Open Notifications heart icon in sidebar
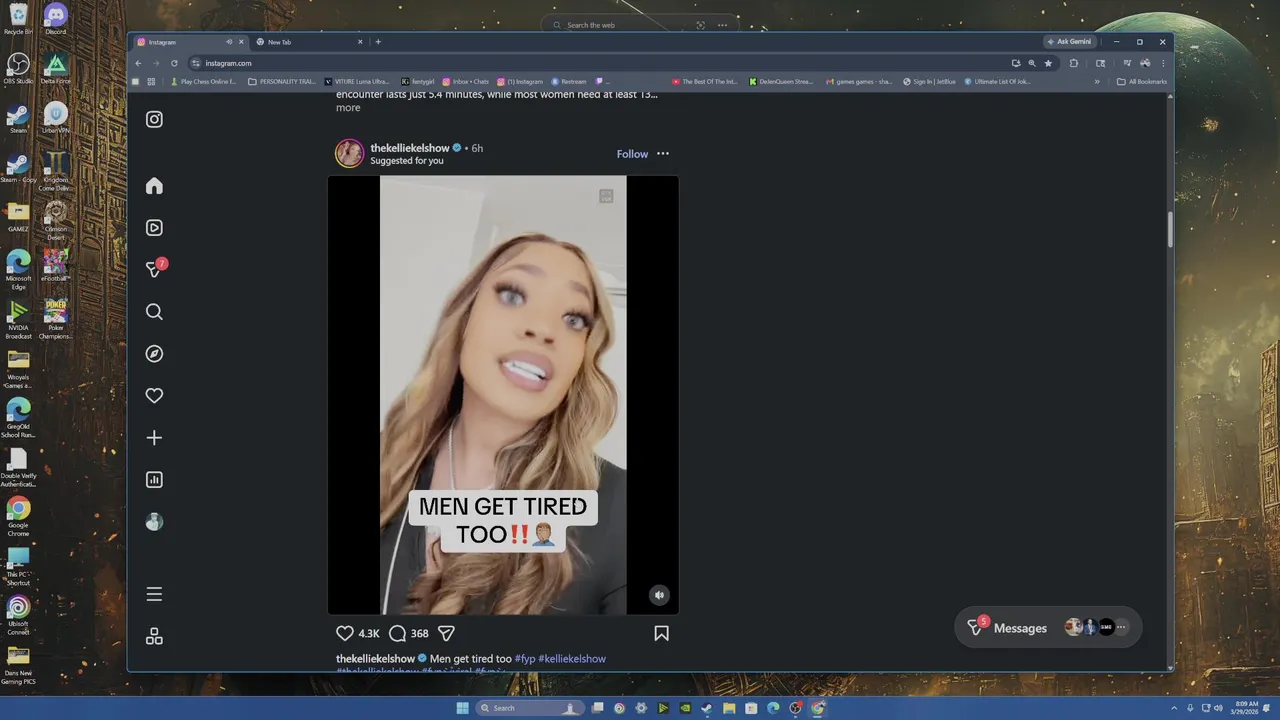This screenshot has width=1280, height=720. 154,396
